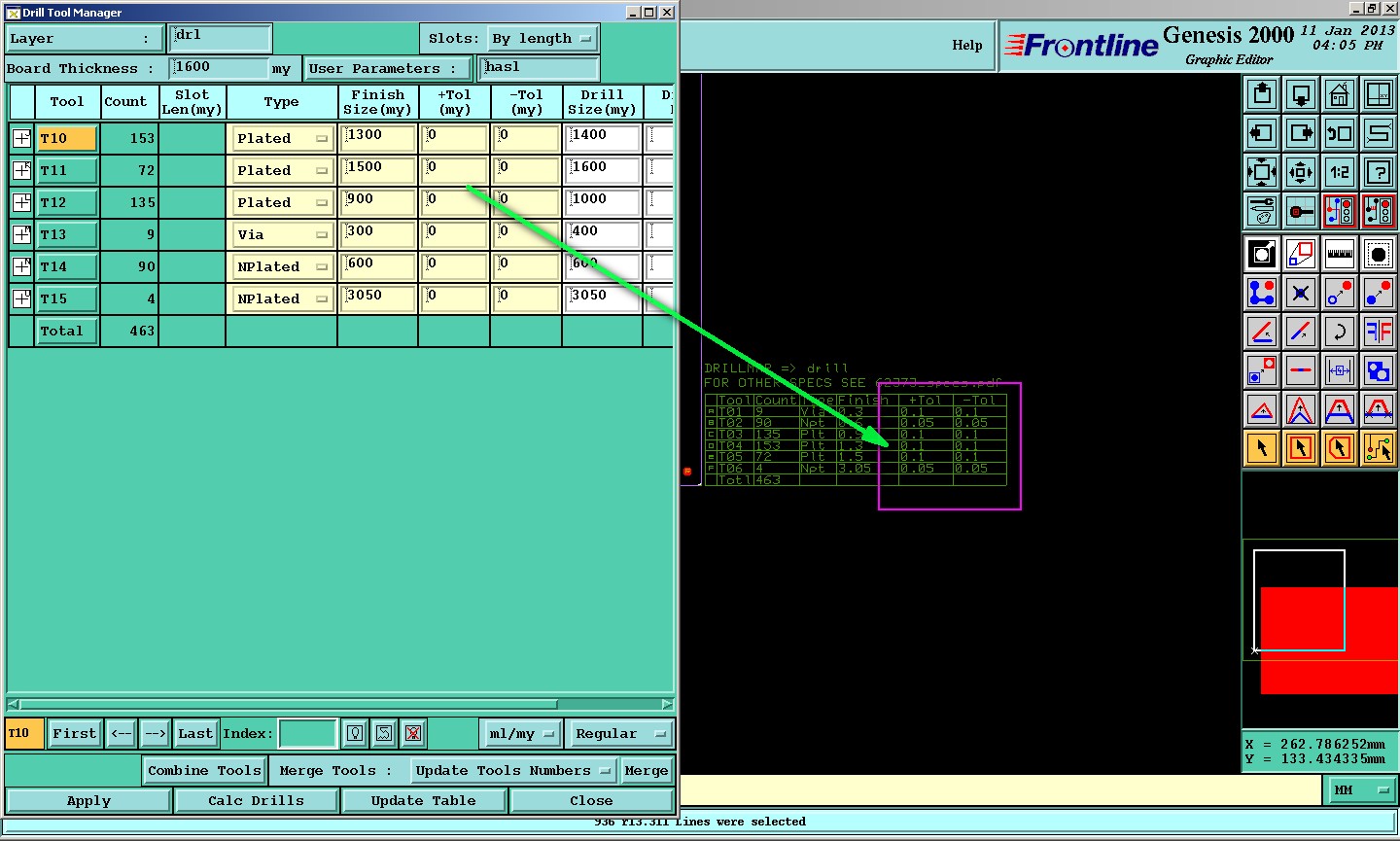Expand tool row T11 plus box

(21, 170)
